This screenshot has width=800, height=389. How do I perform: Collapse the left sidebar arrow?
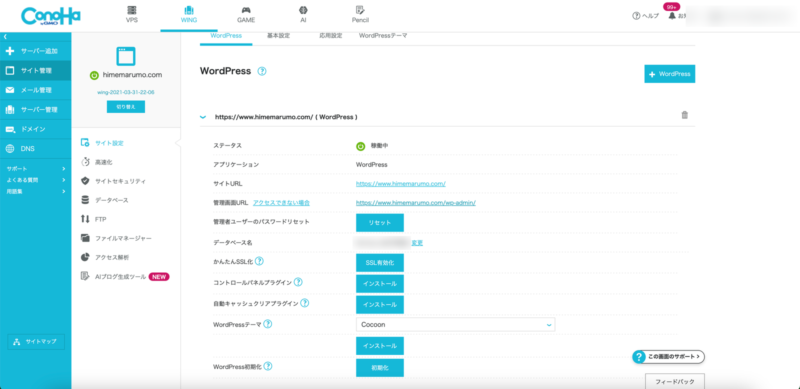point(5,37)
